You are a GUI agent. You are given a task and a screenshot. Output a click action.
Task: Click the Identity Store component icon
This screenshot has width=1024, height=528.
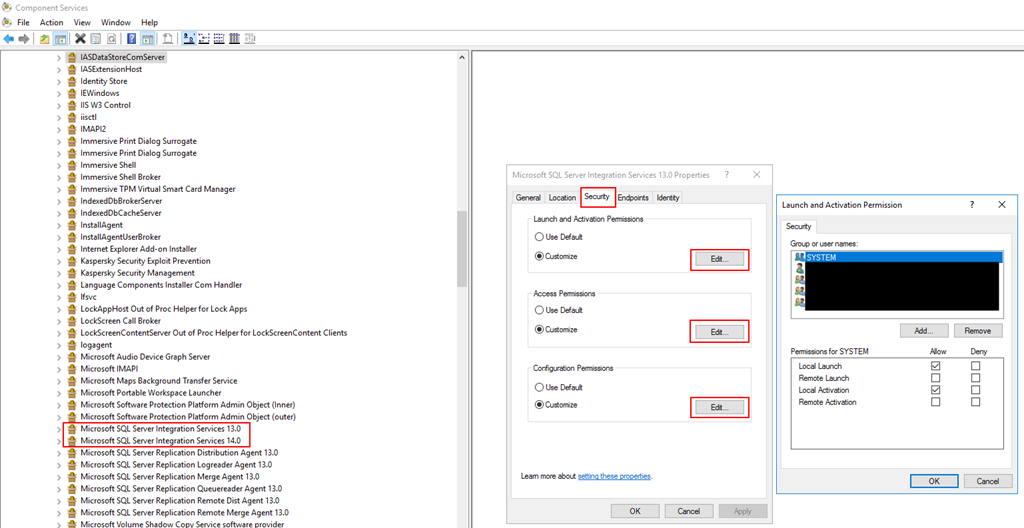click(72, 81)
